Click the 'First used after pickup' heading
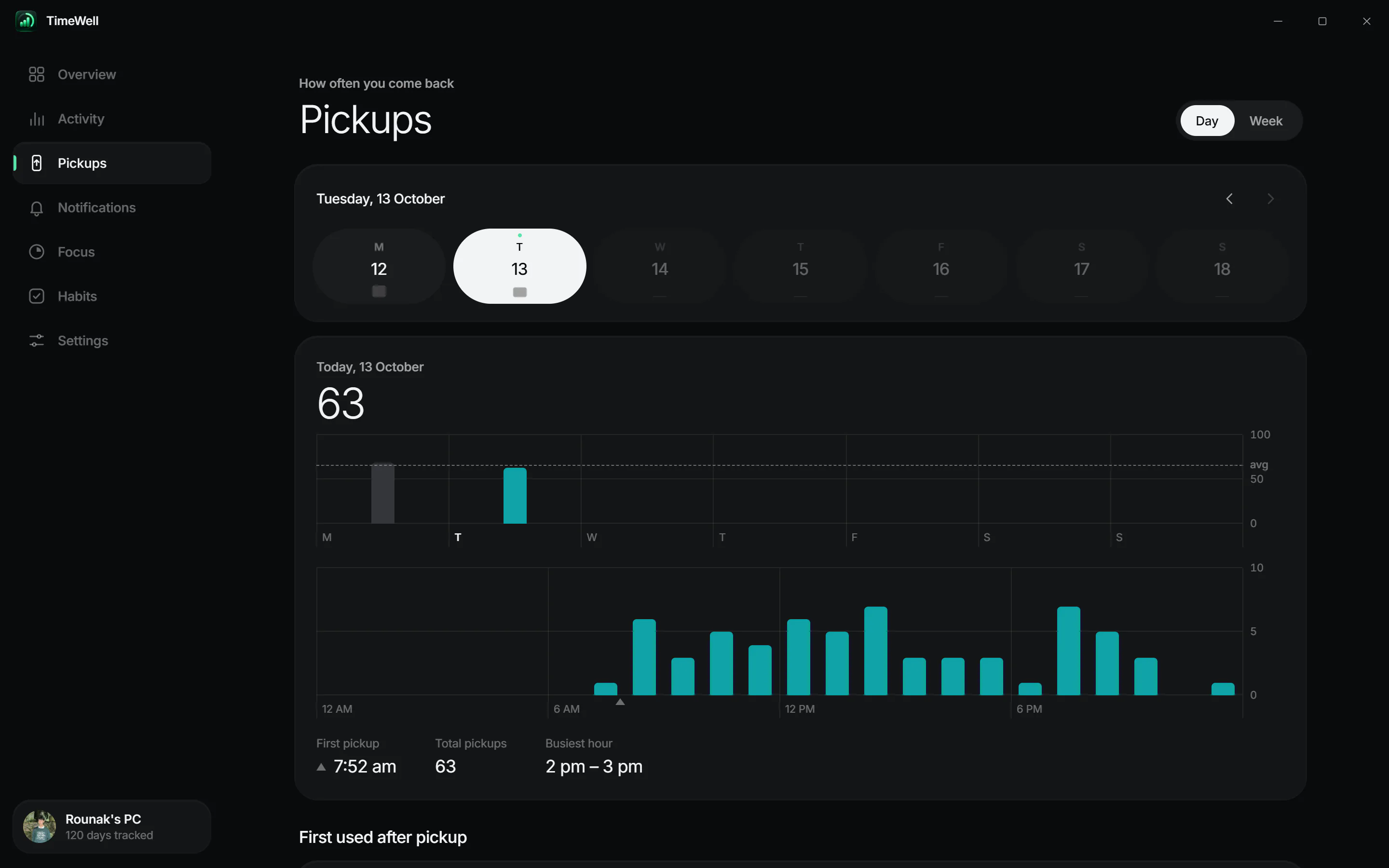Image resolution: width=1389 pixels, height=868 pixels. pyautogui.click(x=383, y=837)
